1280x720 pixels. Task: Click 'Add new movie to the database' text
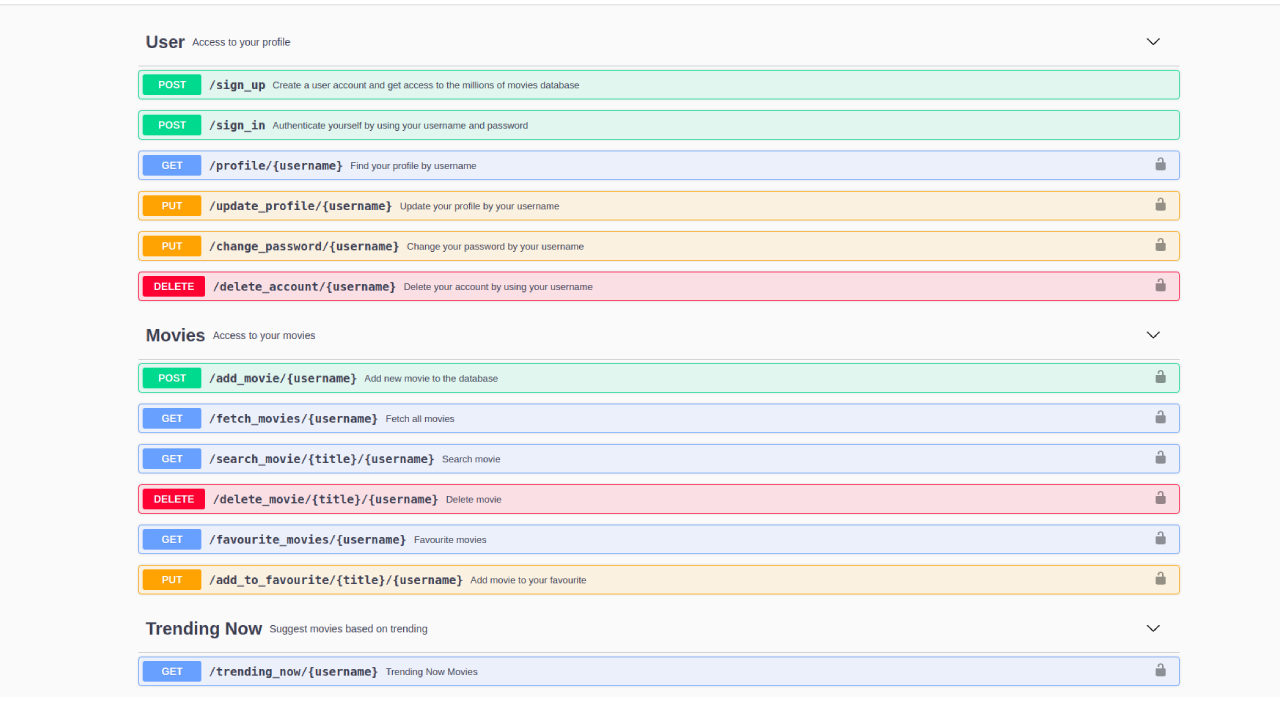[x=431, y=379]
